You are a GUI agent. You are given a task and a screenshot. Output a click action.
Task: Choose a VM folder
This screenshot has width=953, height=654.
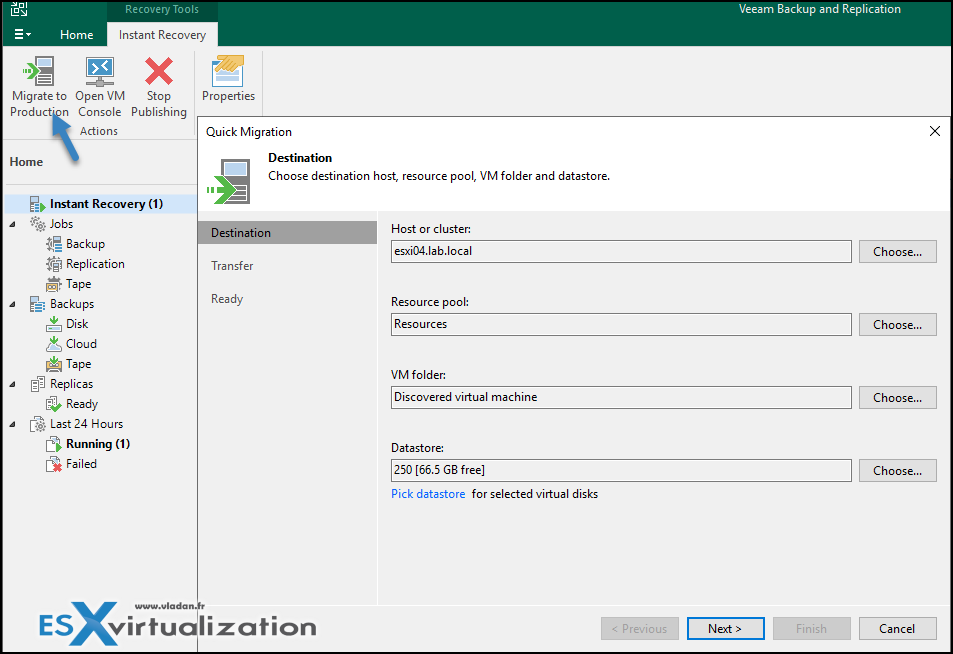897,398
